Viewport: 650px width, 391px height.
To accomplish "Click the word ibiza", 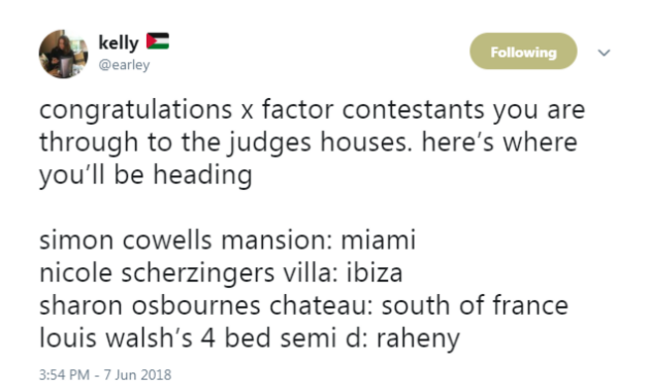I will coord(374,273).
